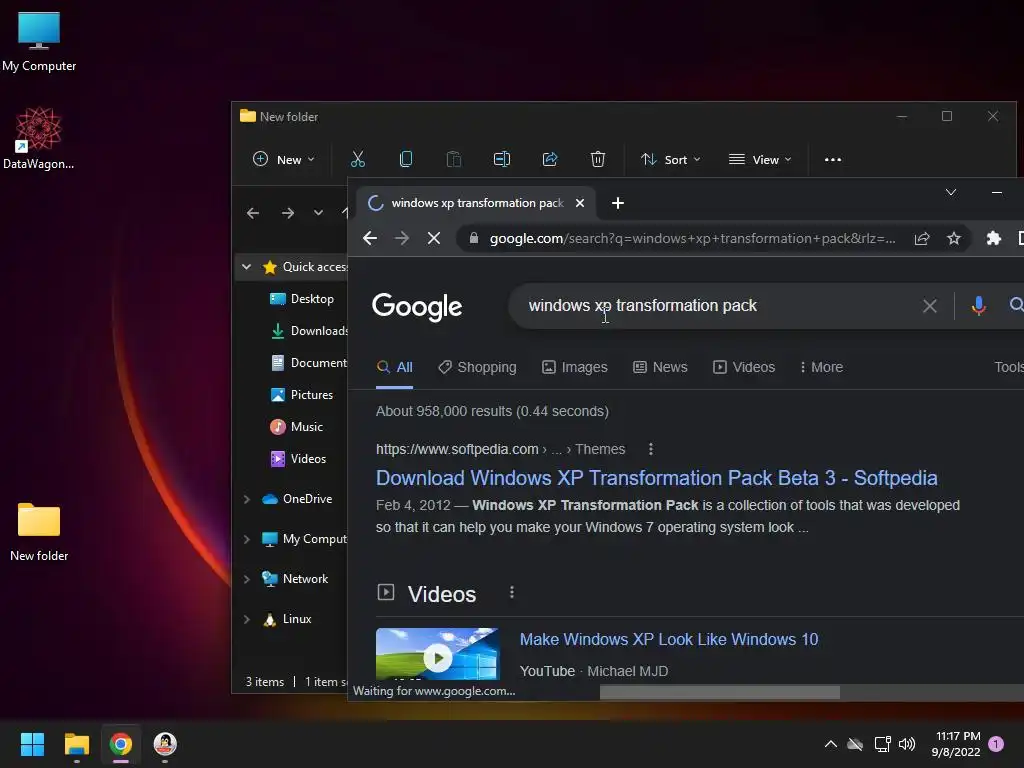Screen dimensions: 1024x768
Task: Select Pictures in Quick access
Action: [303, 395]
